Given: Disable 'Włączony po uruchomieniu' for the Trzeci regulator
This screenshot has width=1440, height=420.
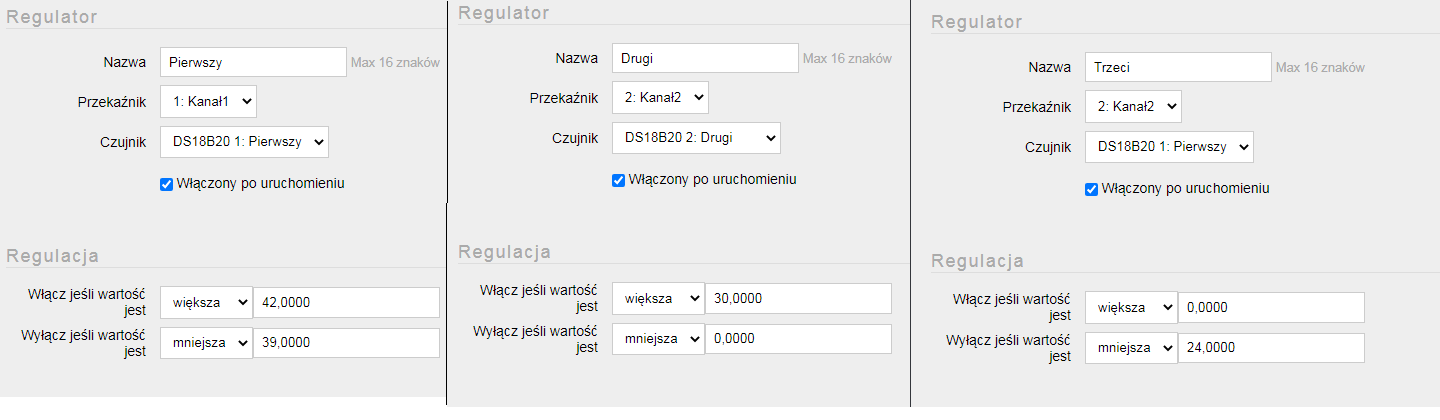Looking at the screenshot, I should (x=1092, y=189).
